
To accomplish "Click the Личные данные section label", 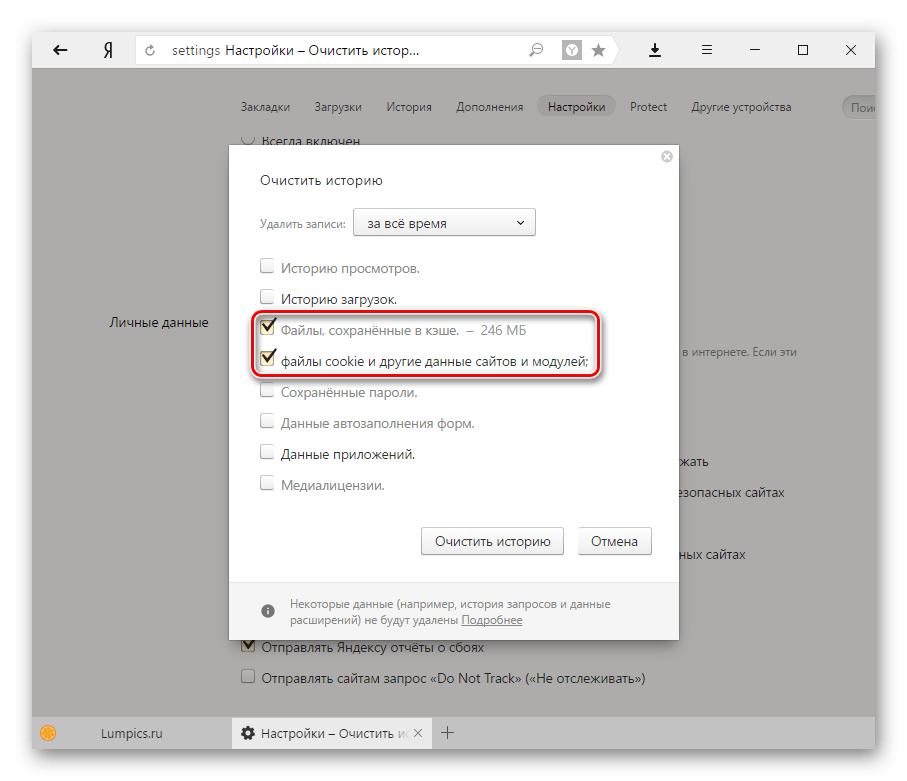I will tap(158, 322).
